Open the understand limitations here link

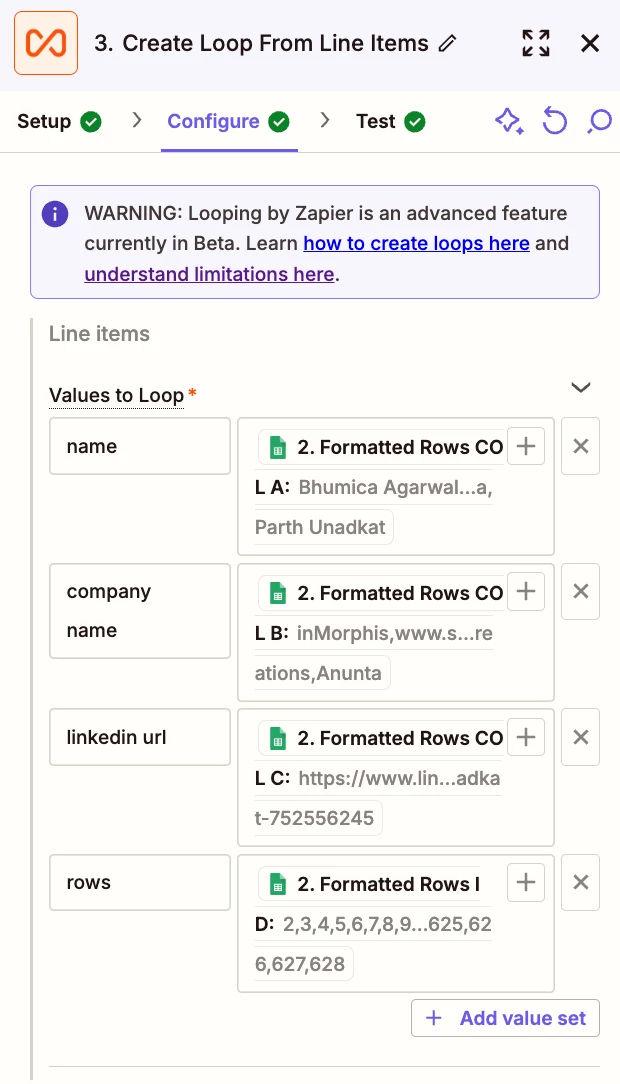pyautogui.click(x=209, y=274)
